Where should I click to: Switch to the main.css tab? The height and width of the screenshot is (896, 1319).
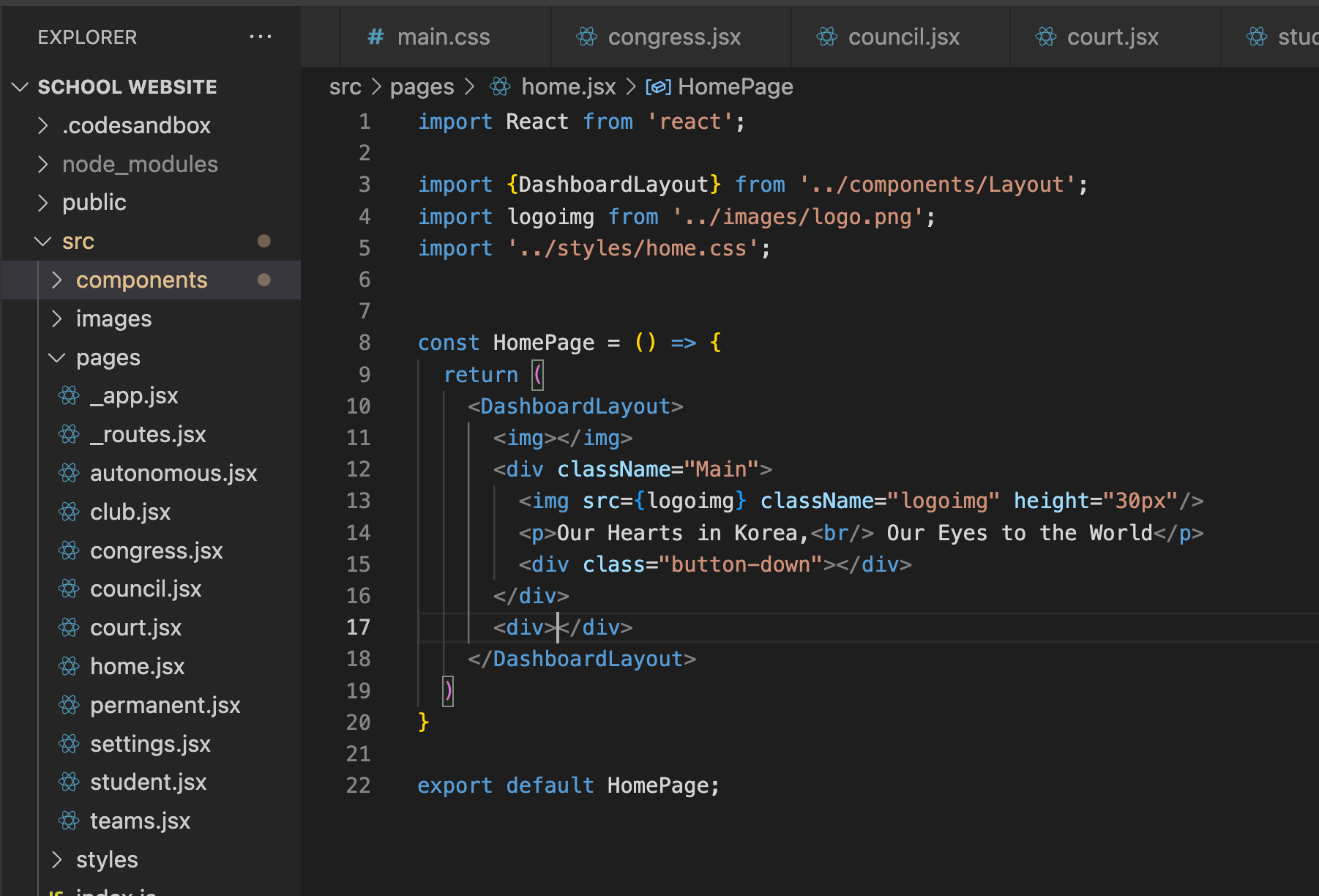444,37
